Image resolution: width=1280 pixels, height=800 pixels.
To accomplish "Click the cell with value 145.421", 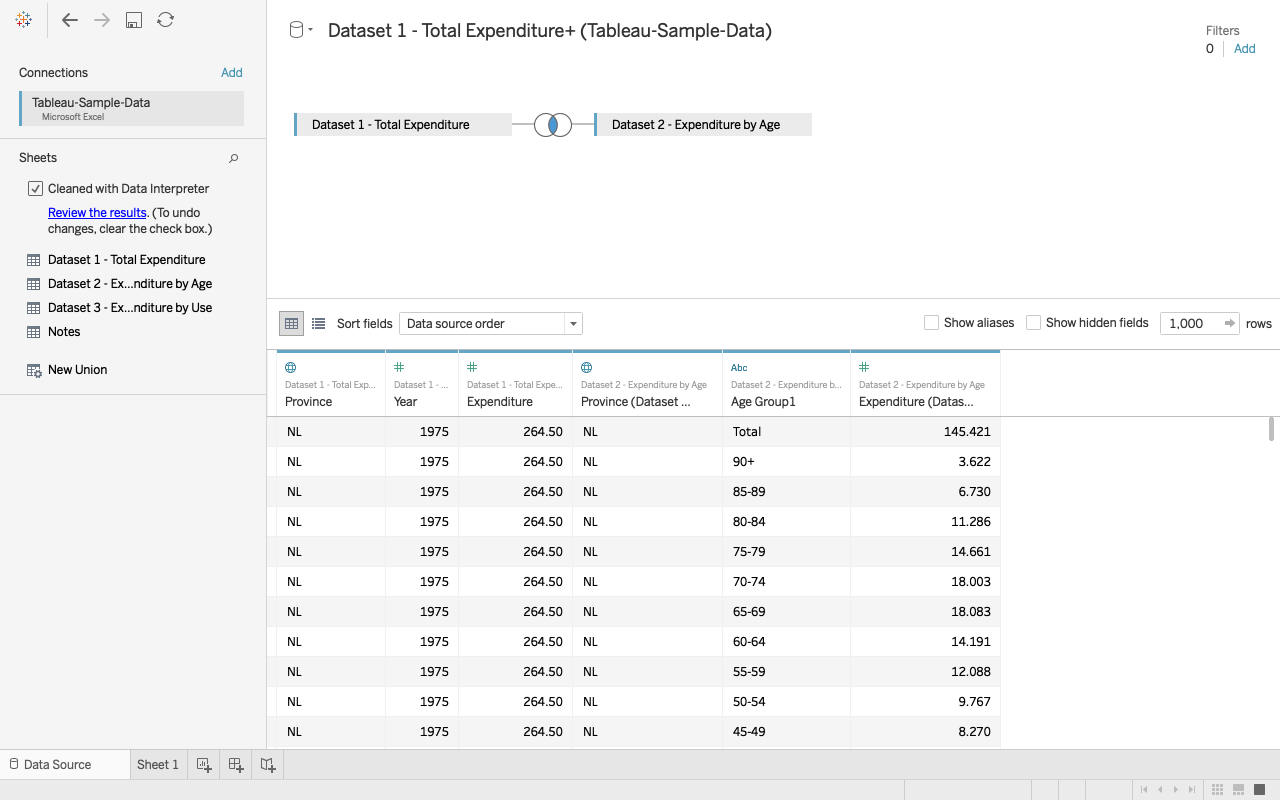I will click(925, 432).
